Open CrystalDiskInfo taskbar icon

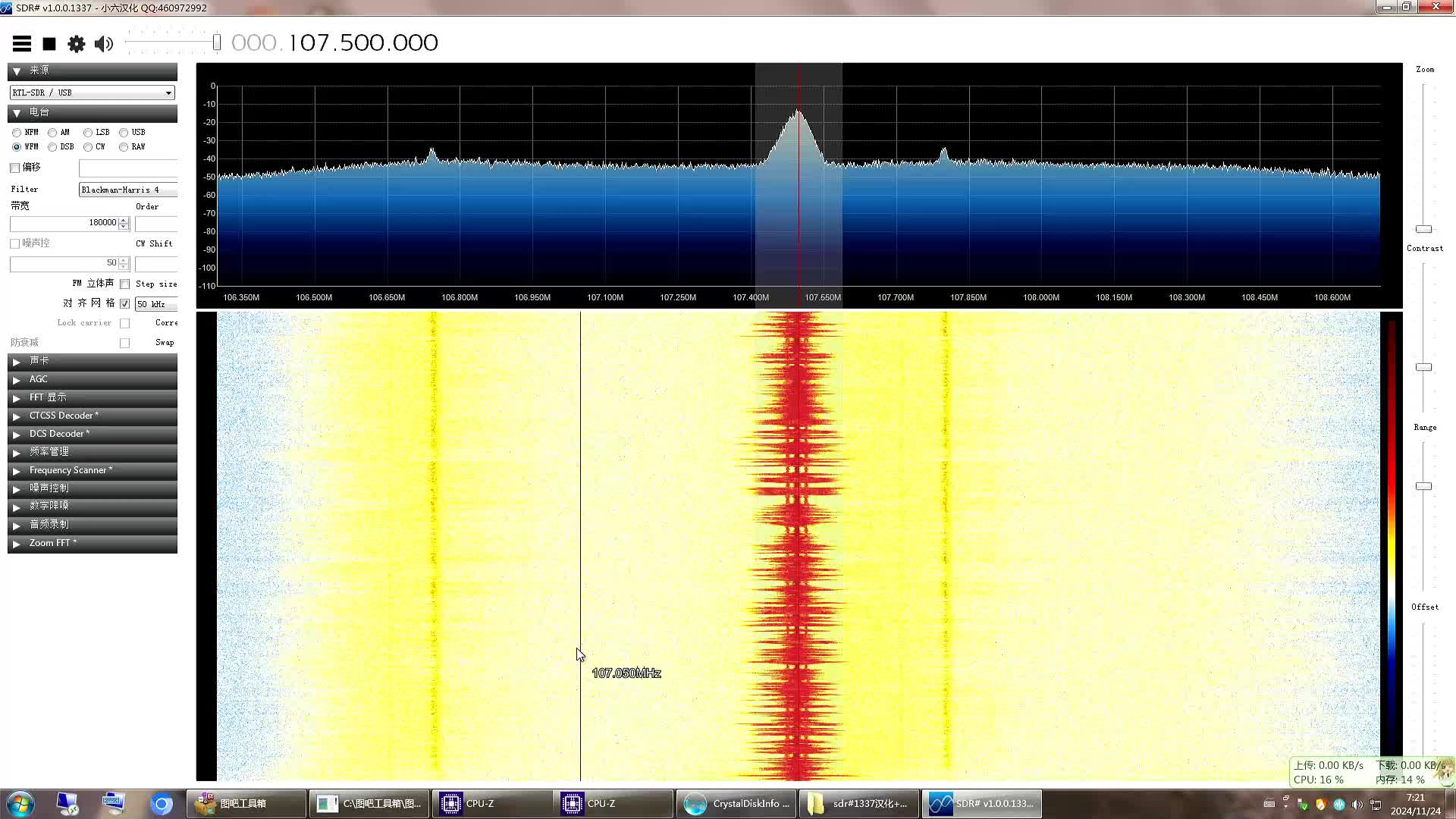tap(736, 803)
